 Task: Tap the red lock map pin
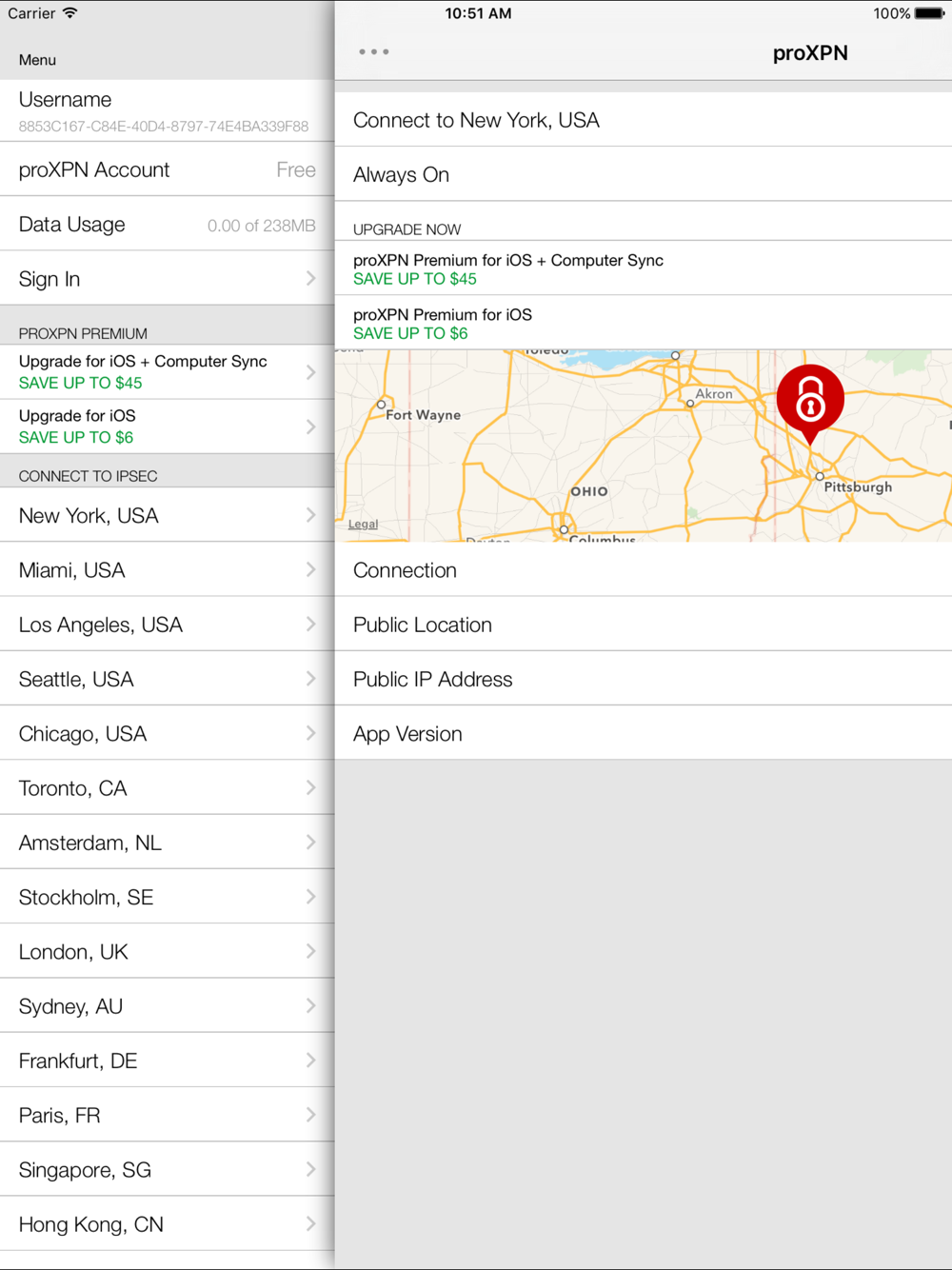click(x=810, y=403)
